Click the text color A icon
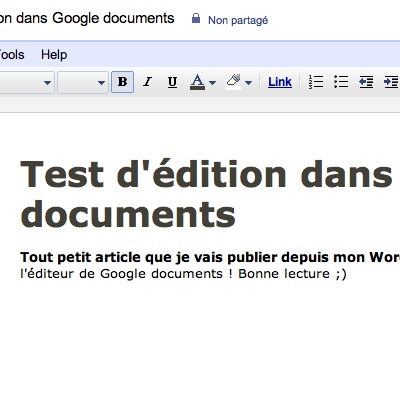The width and height of the screenshot is (400, 400). pos(197,82)
